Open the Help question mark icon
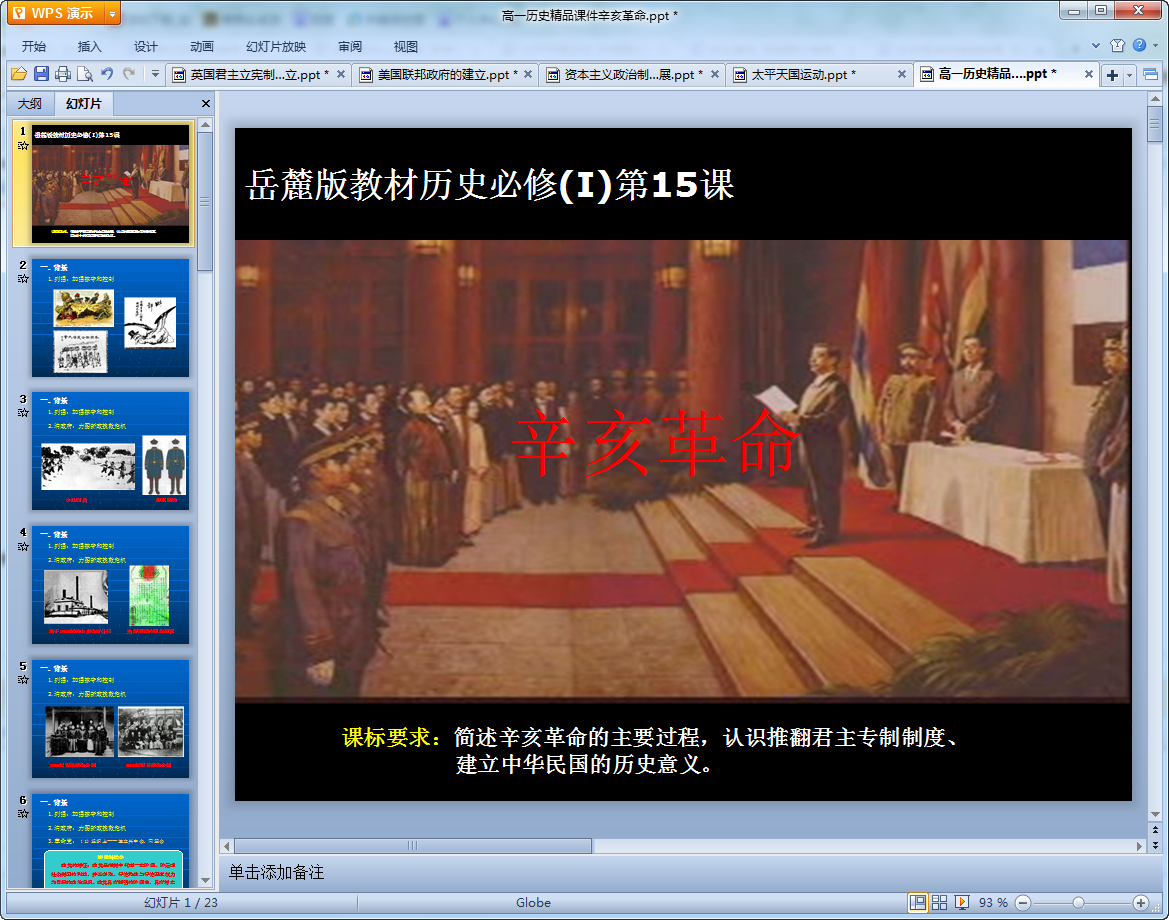Viewport: 1169px width, 920px height. [x=1140, y=45]
